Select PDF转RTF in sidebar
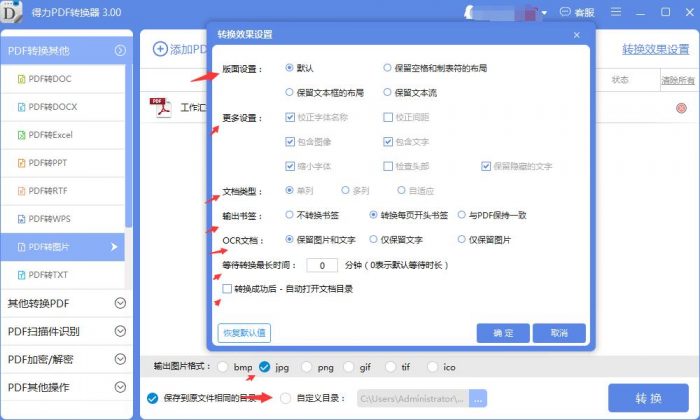 click(63, 191)
